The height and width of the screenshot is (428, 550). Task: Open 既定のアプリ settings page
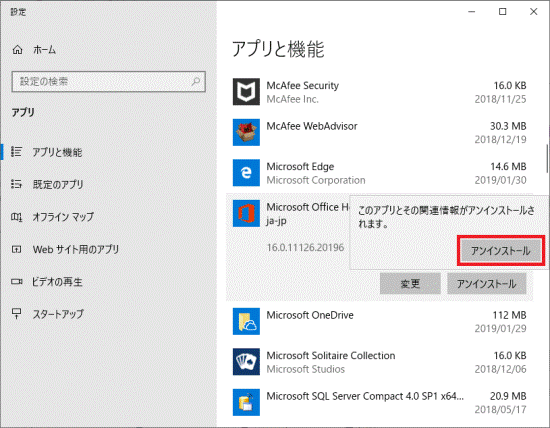click(x=58, y=184)
